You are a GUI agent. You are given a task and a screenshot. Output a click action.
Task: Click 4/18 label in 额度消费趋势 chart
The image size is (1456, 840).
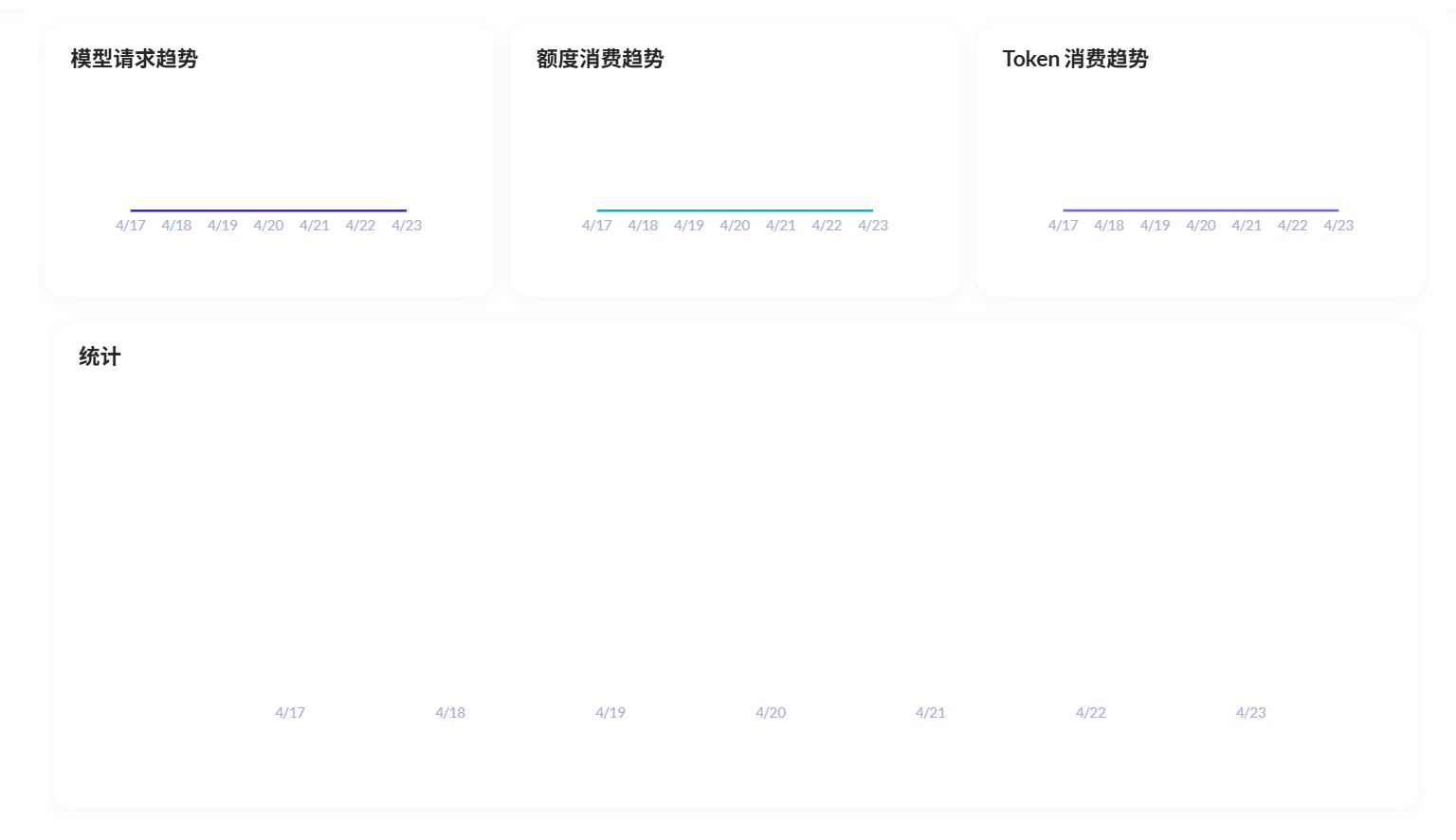click(x=643, y=226)
